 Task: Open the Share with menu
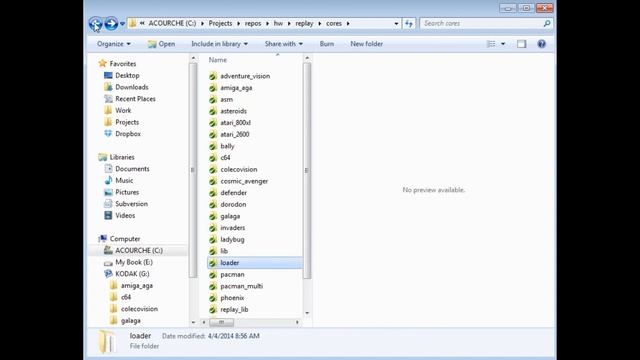click(284, 44)
